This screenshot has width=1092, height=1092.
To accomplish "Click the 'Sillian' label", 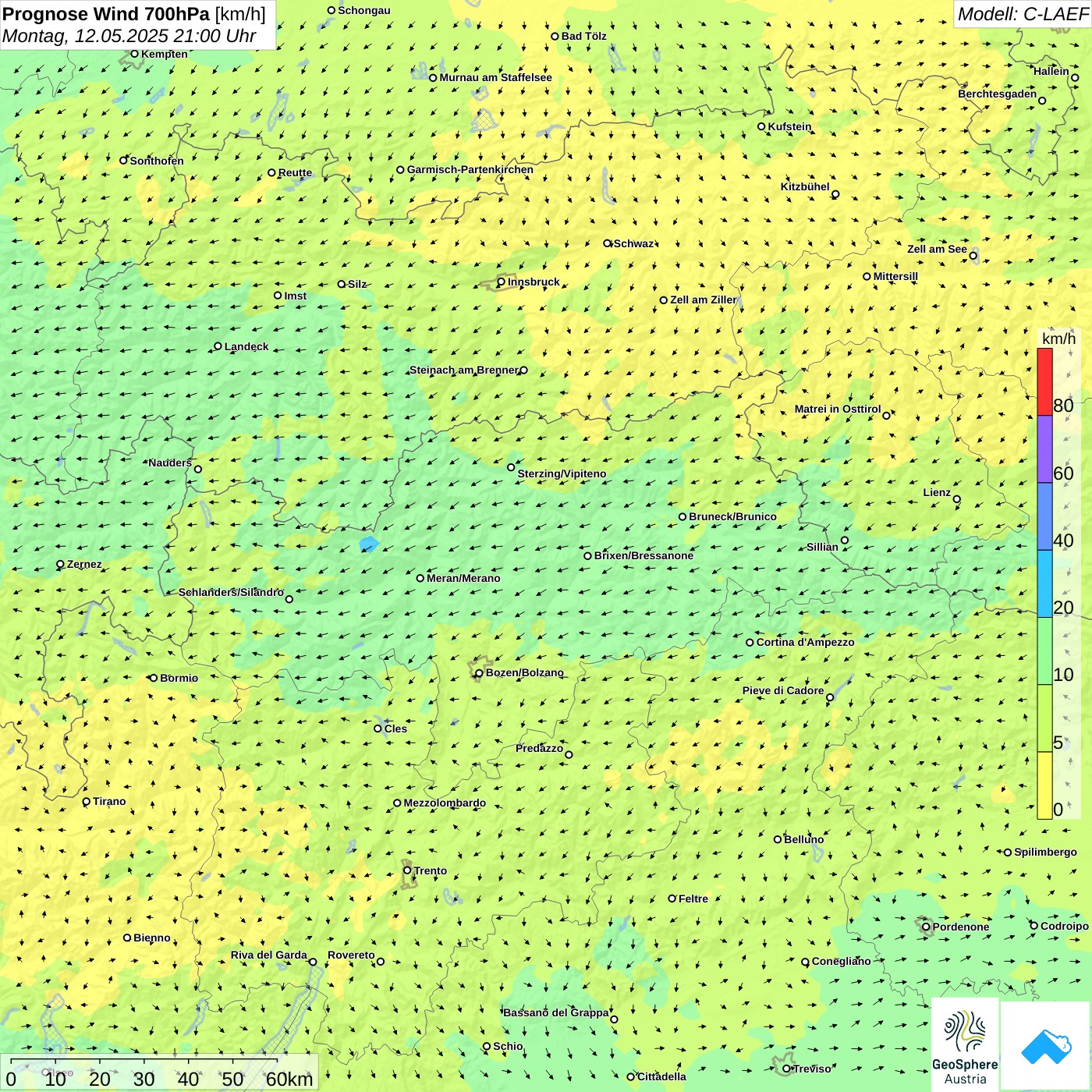I will (x=823, y=547).
